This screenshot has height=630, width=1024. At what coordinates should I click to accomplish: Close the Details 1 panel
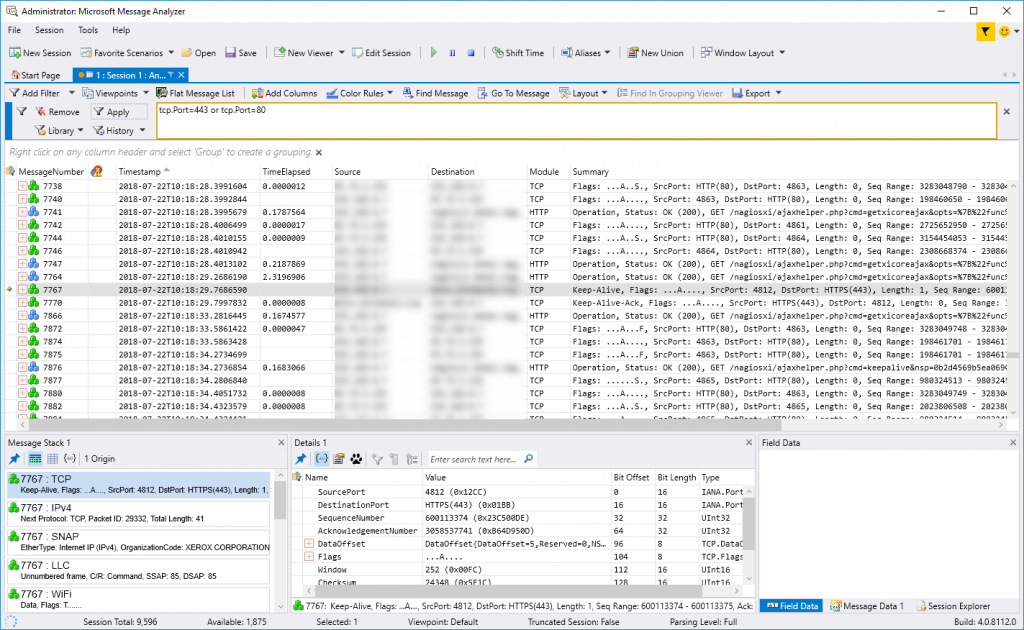pos(749,443)
